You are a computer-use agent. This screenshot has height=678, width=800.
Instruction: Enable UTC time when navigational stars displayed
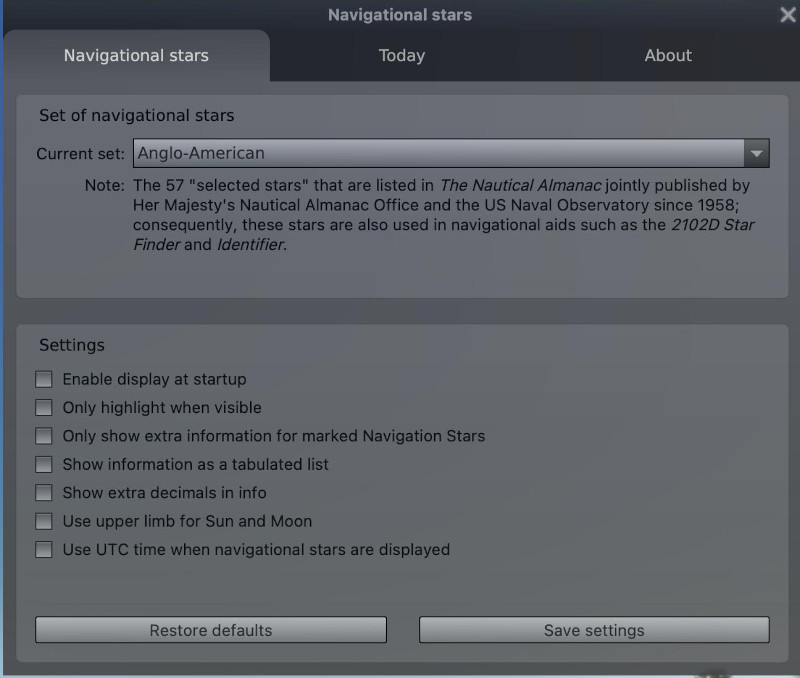click(44, 549)
